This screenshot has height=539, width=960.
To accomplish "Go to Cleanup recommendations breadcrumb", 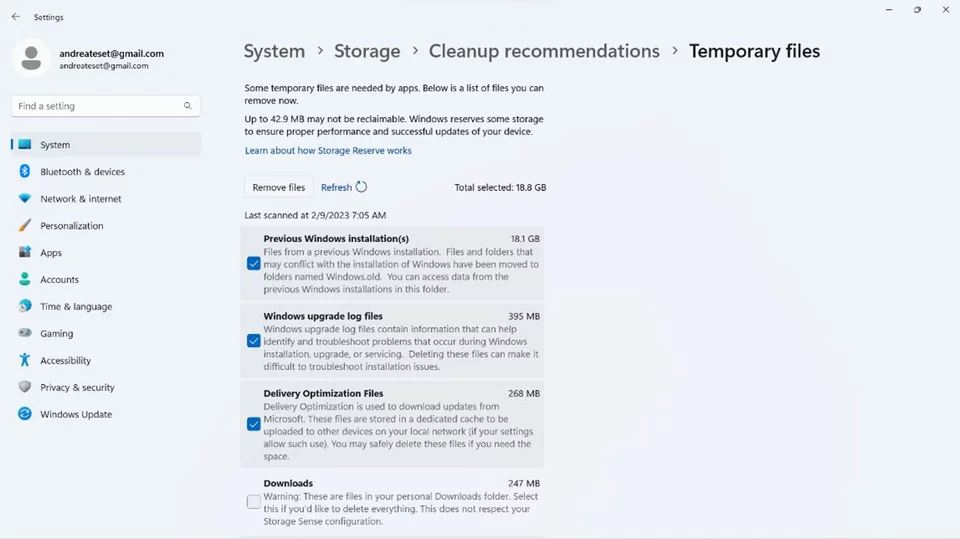I will (544, 51).
